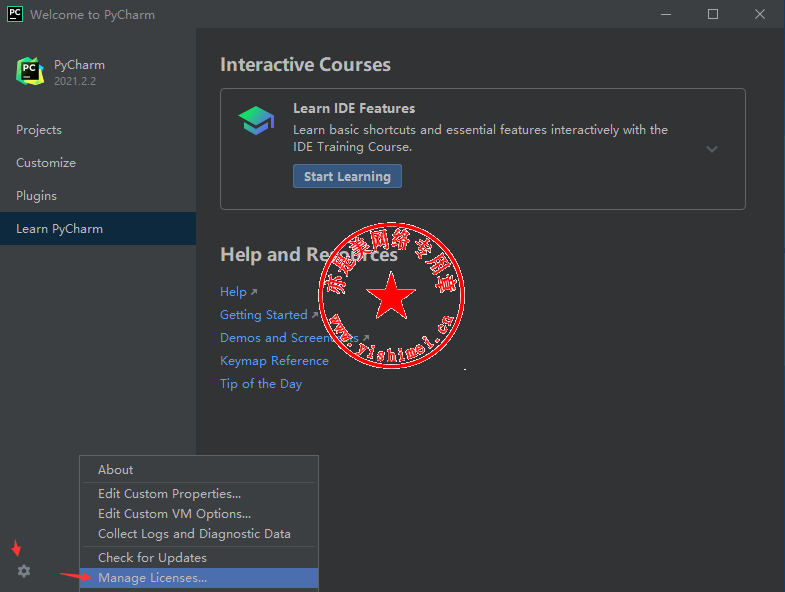Click the graduation cap Learn IDE Features icon
785x592 pixels.
coord(256,121)
